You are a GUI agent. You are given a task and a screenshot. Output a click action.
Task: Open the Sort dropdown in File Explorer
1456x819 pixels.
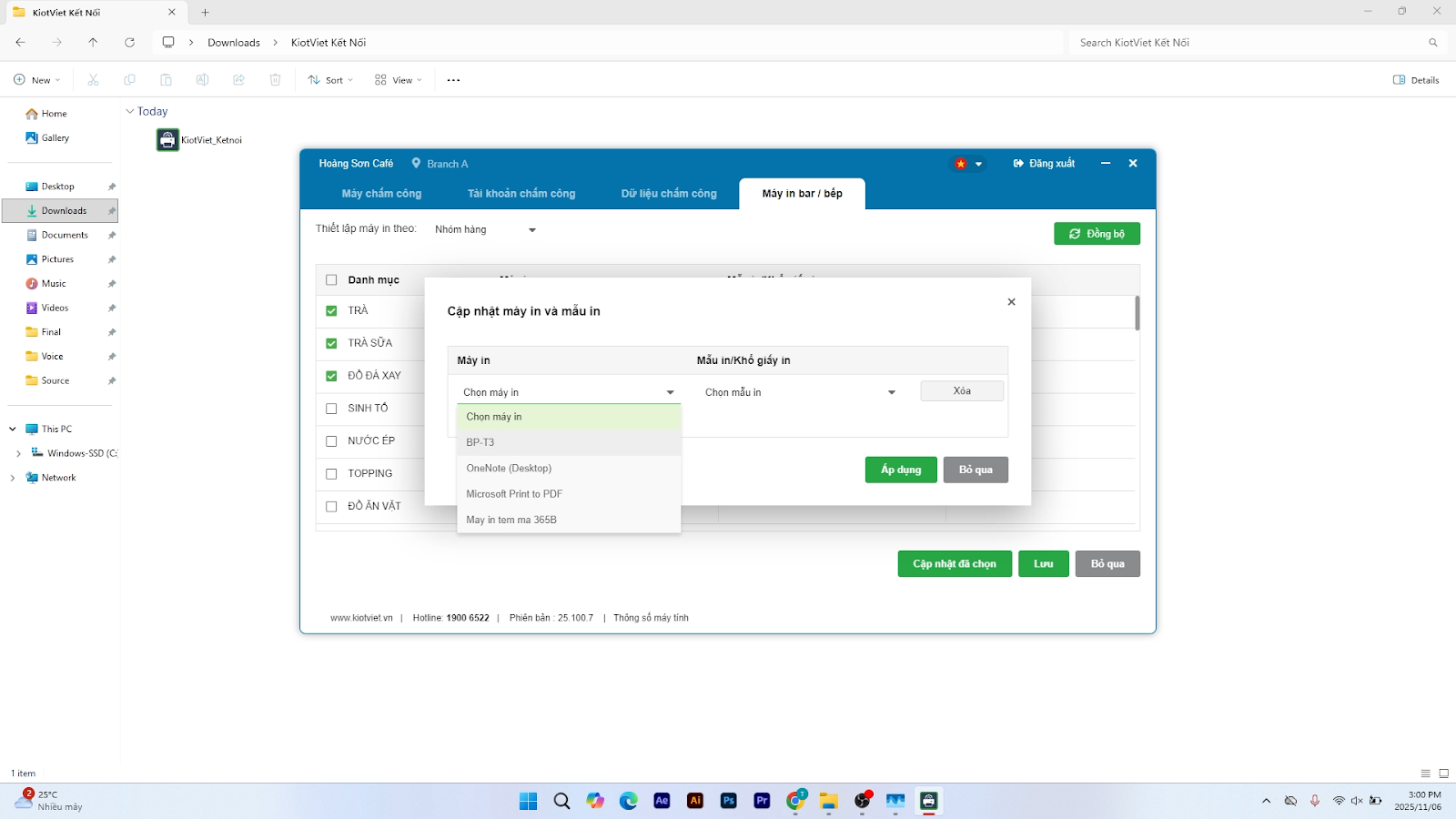330,80
